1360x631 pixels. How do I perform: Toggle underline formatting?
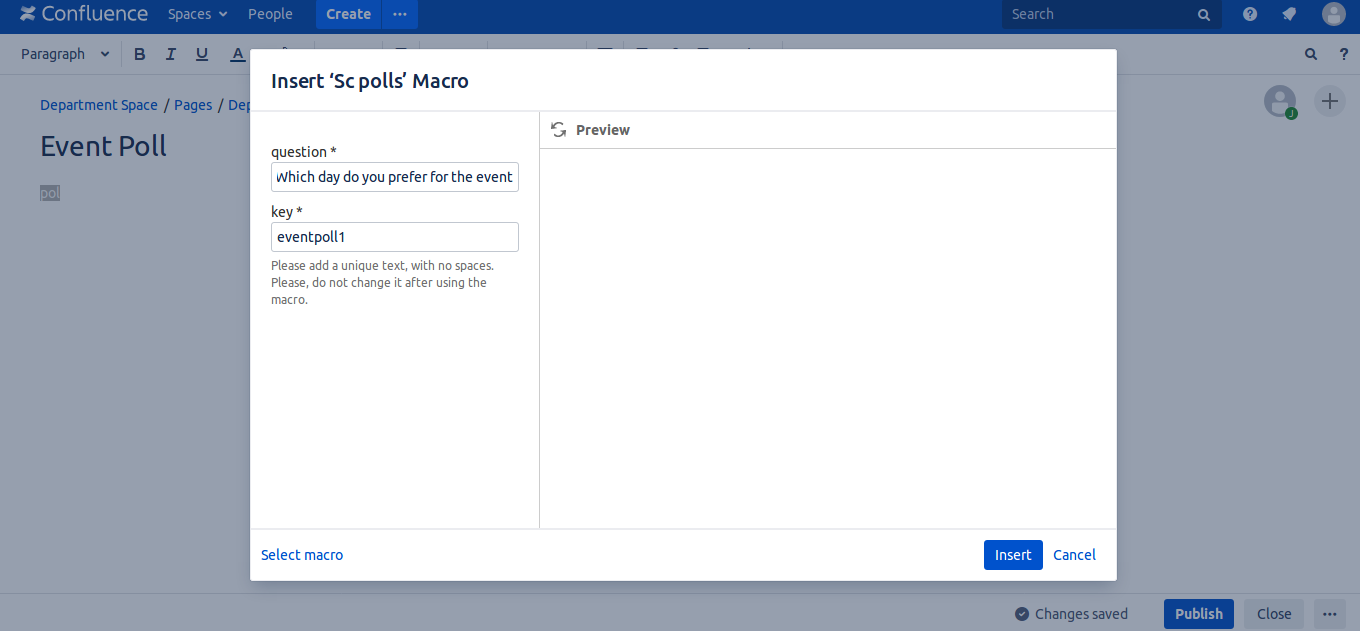click(x=202, y=54)
